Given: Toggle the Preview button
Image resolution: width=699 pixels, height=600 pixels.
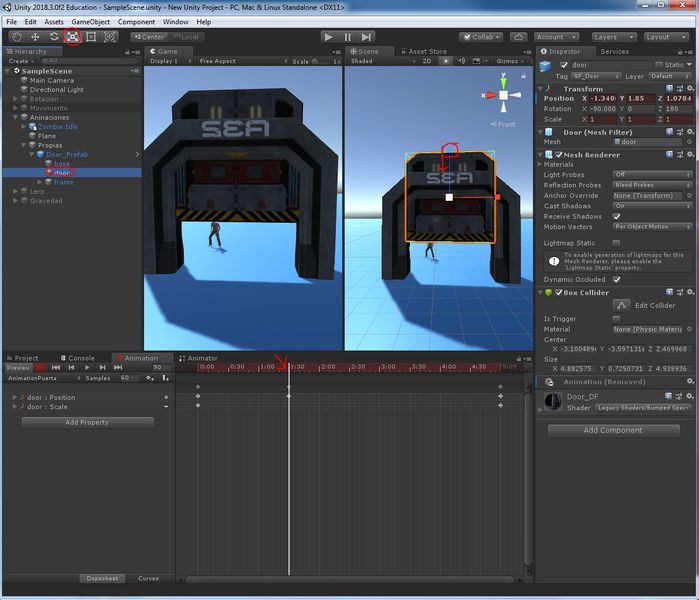Looking at the screenshot, I should click(x=18, y=368).
